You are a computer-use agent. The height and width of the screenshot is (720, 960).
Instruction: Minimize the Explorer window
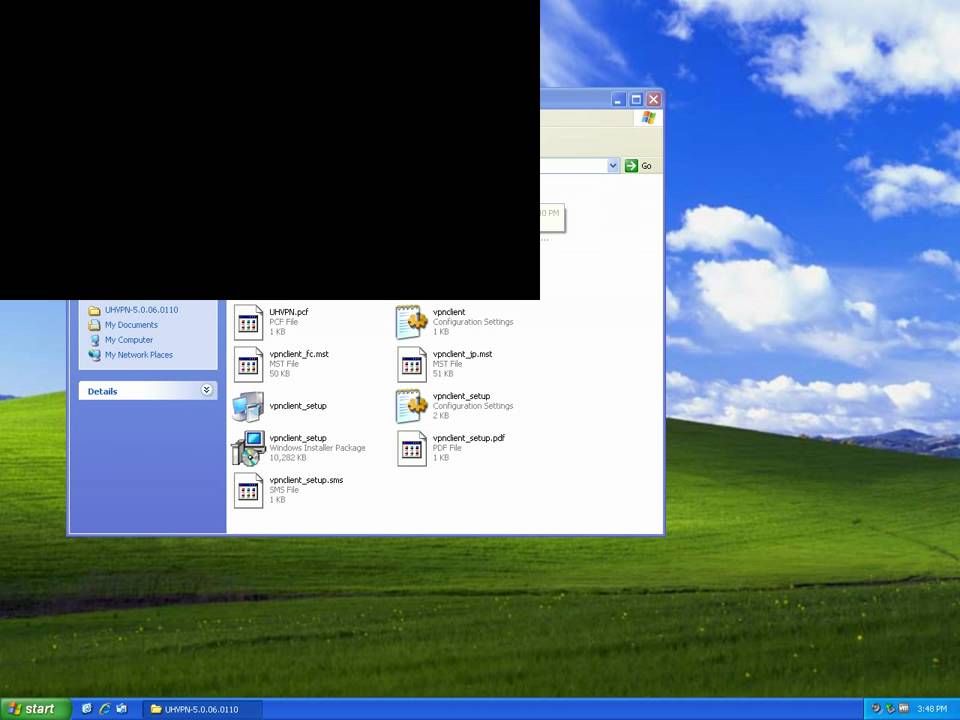[x=618, y=99]
